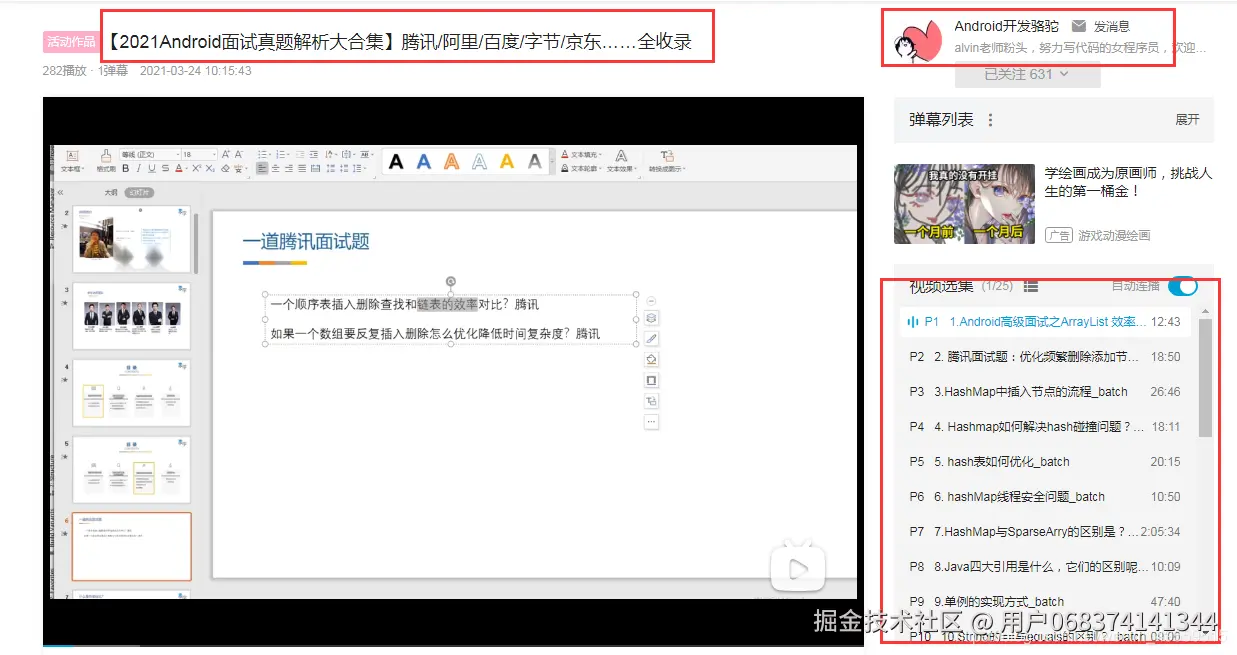Click the underline U icon in video toolbar
This screenshot has height=655, width=1237.
[x=152, y=169]
